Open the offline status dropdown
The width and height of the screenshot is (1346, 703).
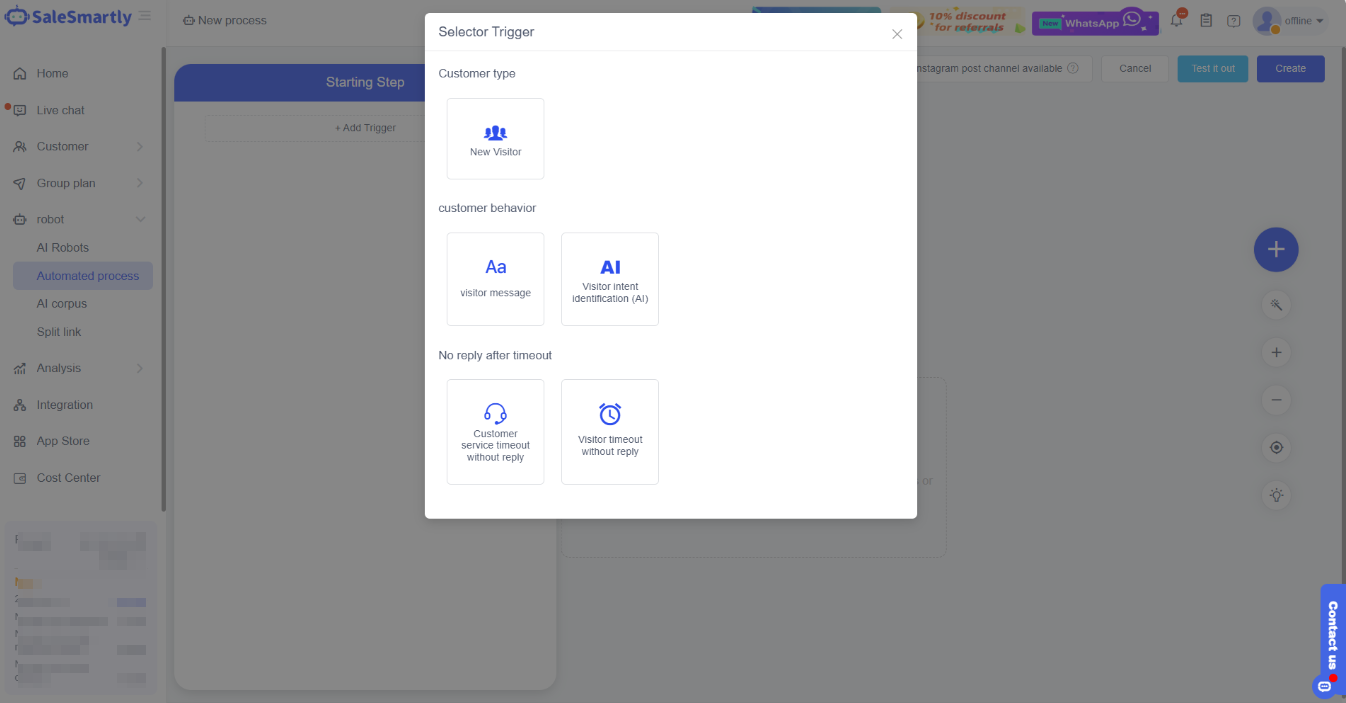(x=1304, y=21)
